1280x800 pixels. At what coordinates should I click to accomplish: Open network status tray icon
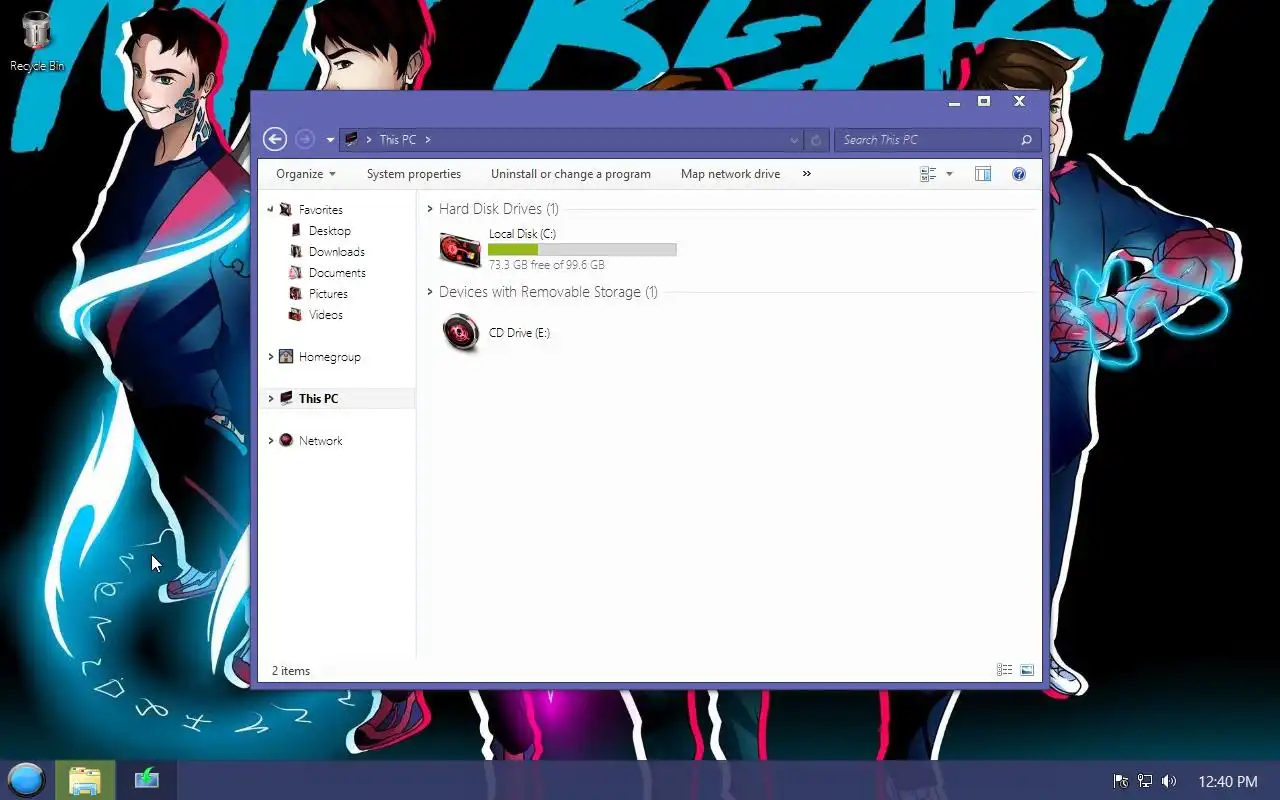coord(1145,781)
